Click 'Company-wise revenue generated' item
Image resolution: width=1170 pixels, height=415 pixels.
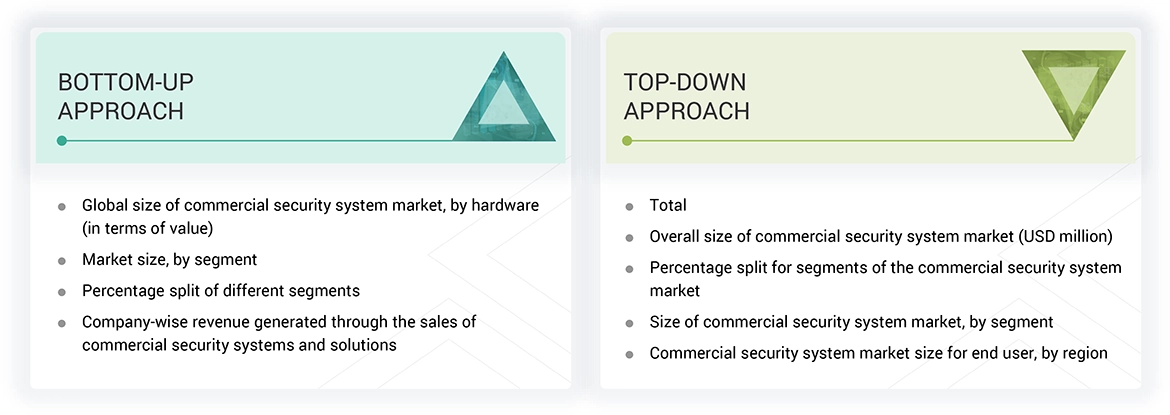(x=278, y=322)
